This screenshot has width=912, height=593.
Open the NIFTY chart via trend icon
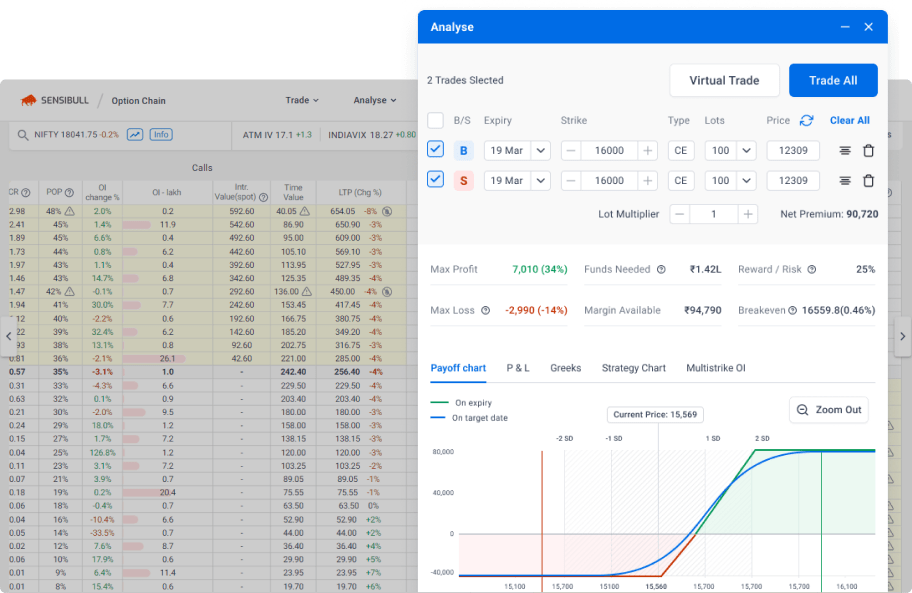[134, 133]
